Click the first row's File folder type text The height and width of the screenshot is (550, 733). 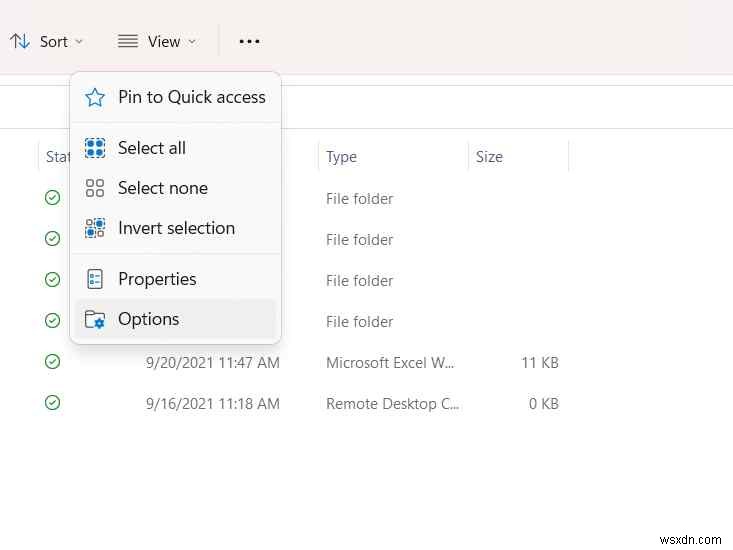point(359,199)
